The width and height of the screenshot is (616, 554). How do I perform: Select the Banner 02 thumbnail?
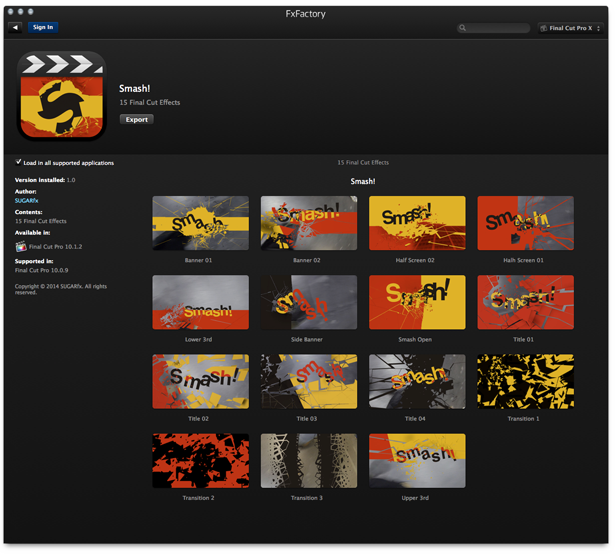point(309,223)
